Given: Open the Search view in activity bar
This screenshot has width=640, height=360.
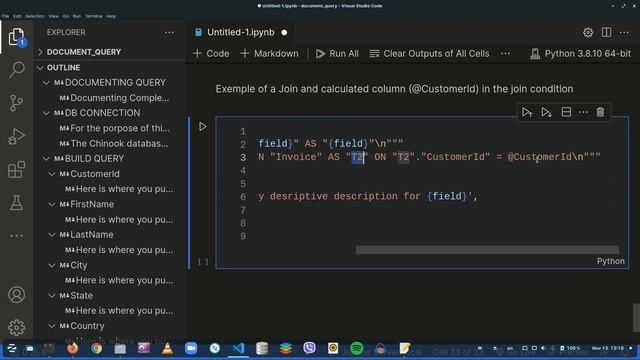Looking at the screenshot, I should click(x=16, y=70).
